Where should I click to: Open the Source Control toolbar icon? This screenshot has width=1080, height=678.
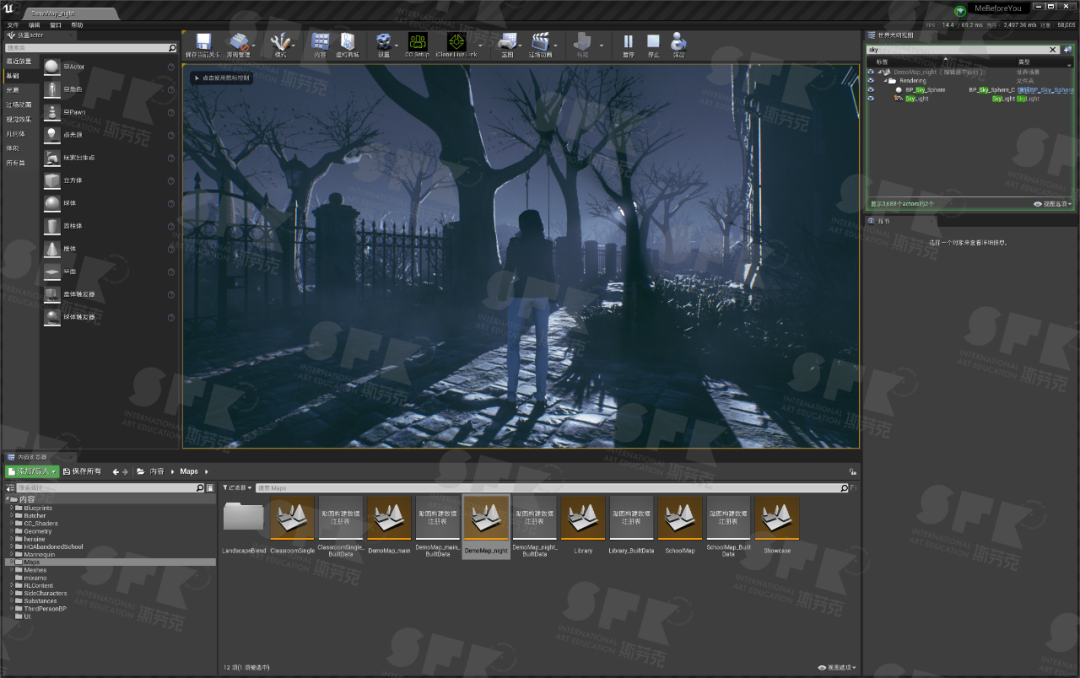click(238, 41)
